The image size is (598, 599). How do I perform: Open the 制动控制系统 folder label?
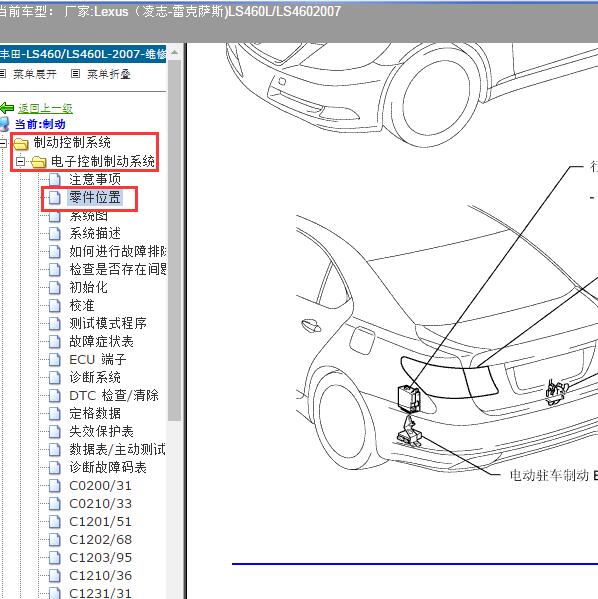(x=72, y=142)
